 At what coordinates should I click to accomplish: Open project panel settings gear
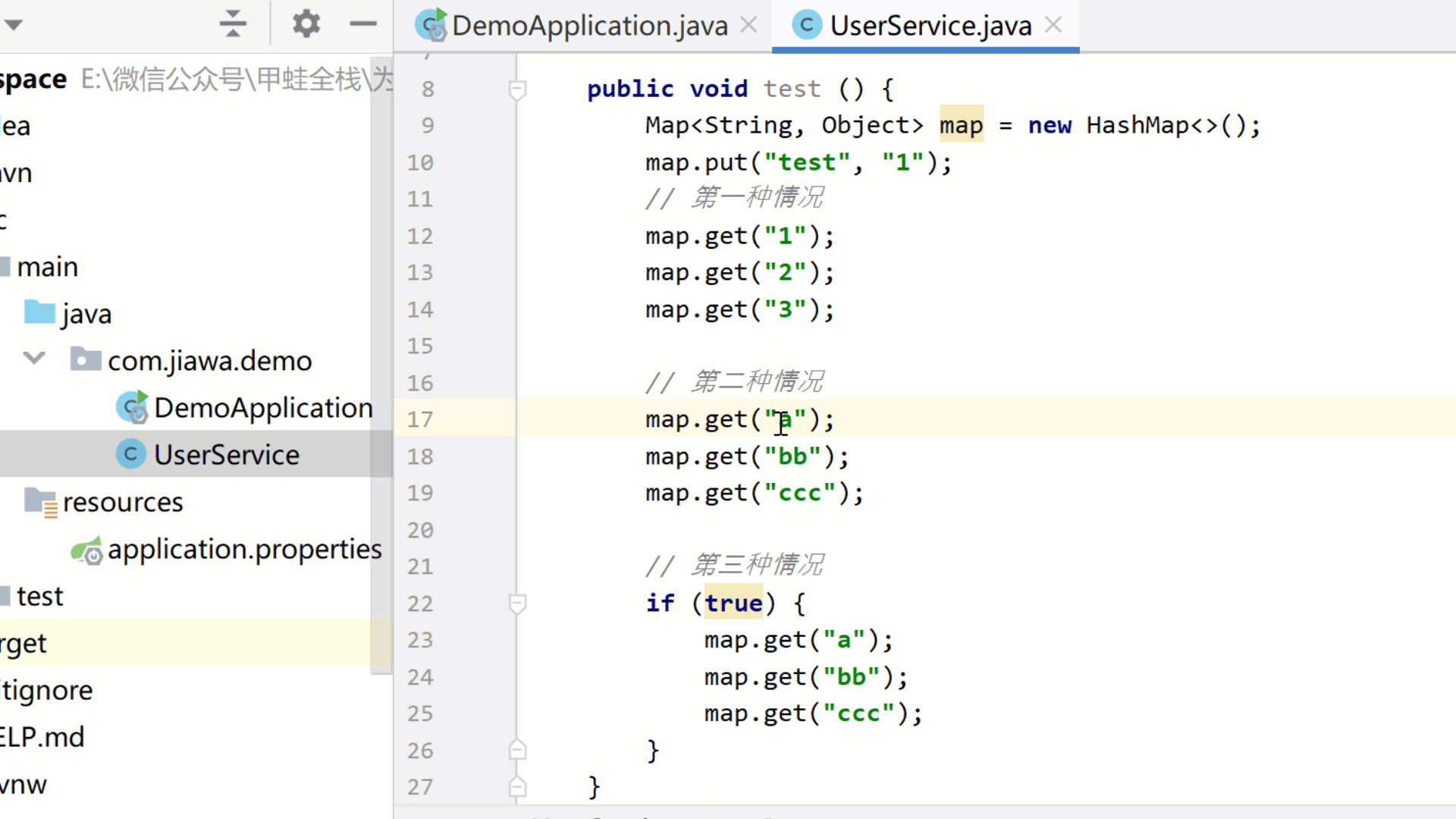pos(306,24)
